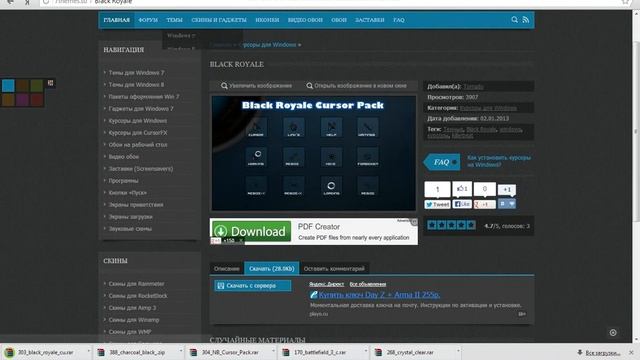
Task: Open ВИДЕО ОБОИ menu item
Action: [x=305, y=20]
